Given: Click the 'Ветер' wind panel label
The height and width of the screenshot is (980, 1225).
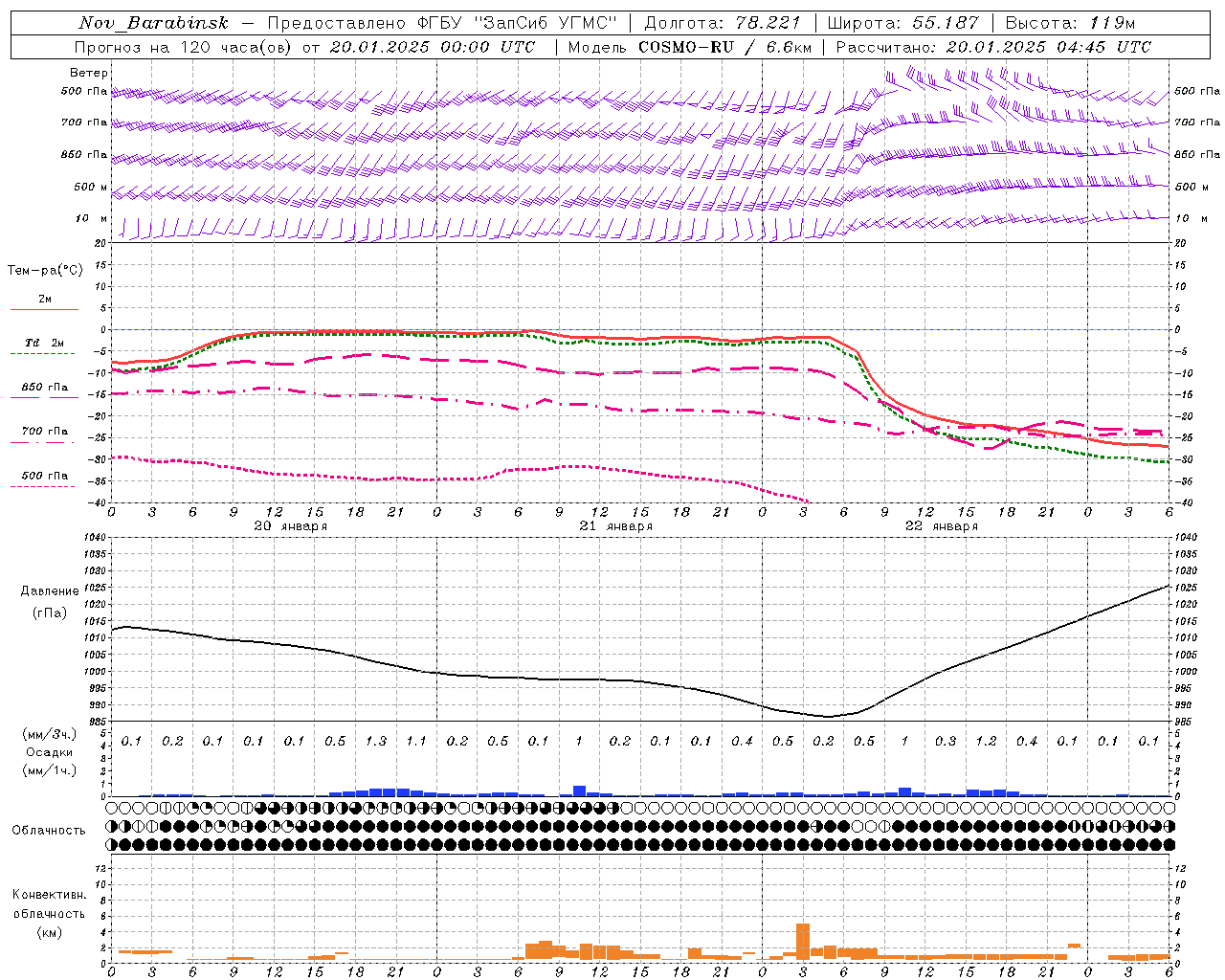Looking at the screenshot, I should 89,73.
